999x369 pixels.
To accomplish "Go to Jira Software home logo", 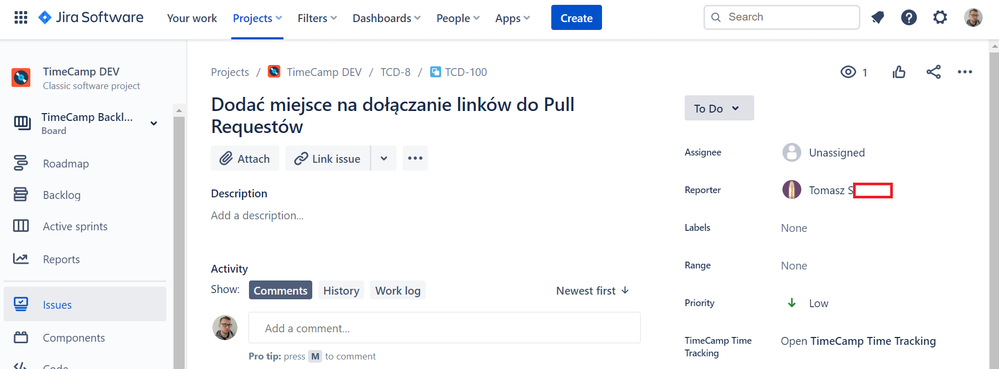I will (91, 18).
